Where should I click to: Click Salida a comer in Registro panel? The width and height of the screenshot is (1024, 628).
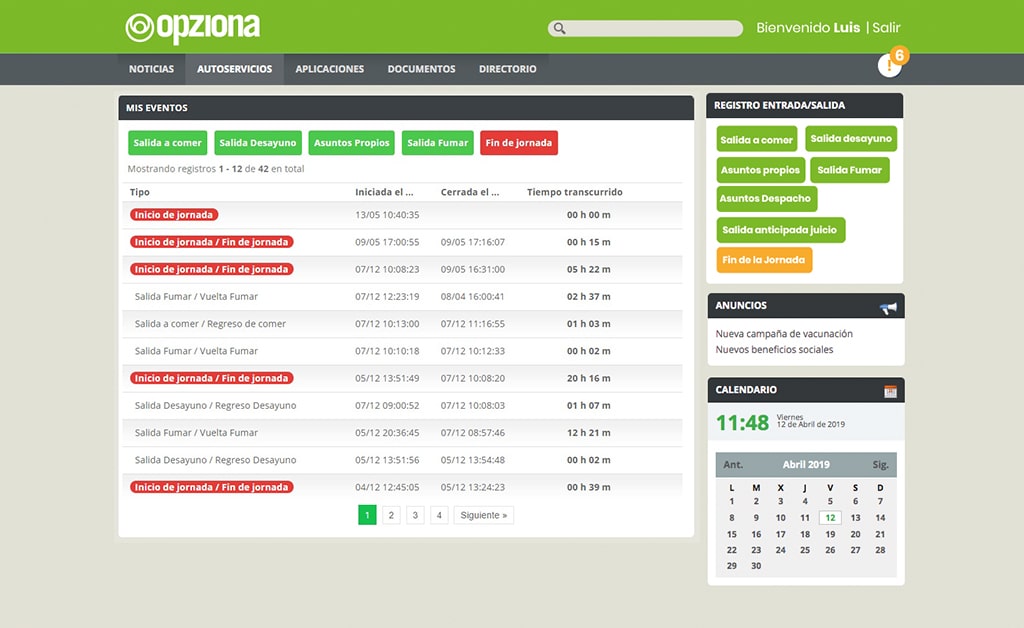click(x=756, y=140)
